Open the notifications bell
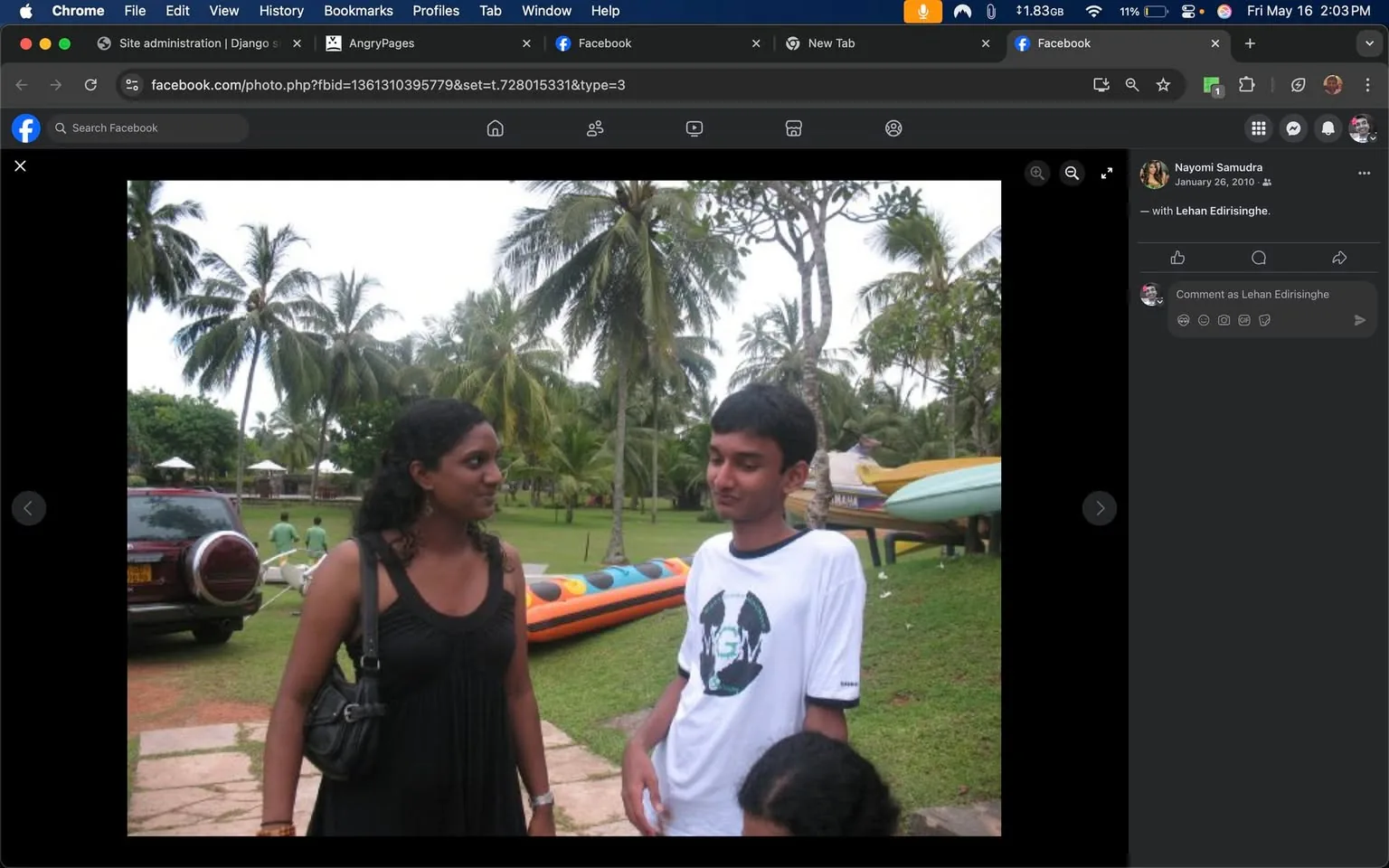The height and width of the screenshot is (868, 1389). 1328,128
